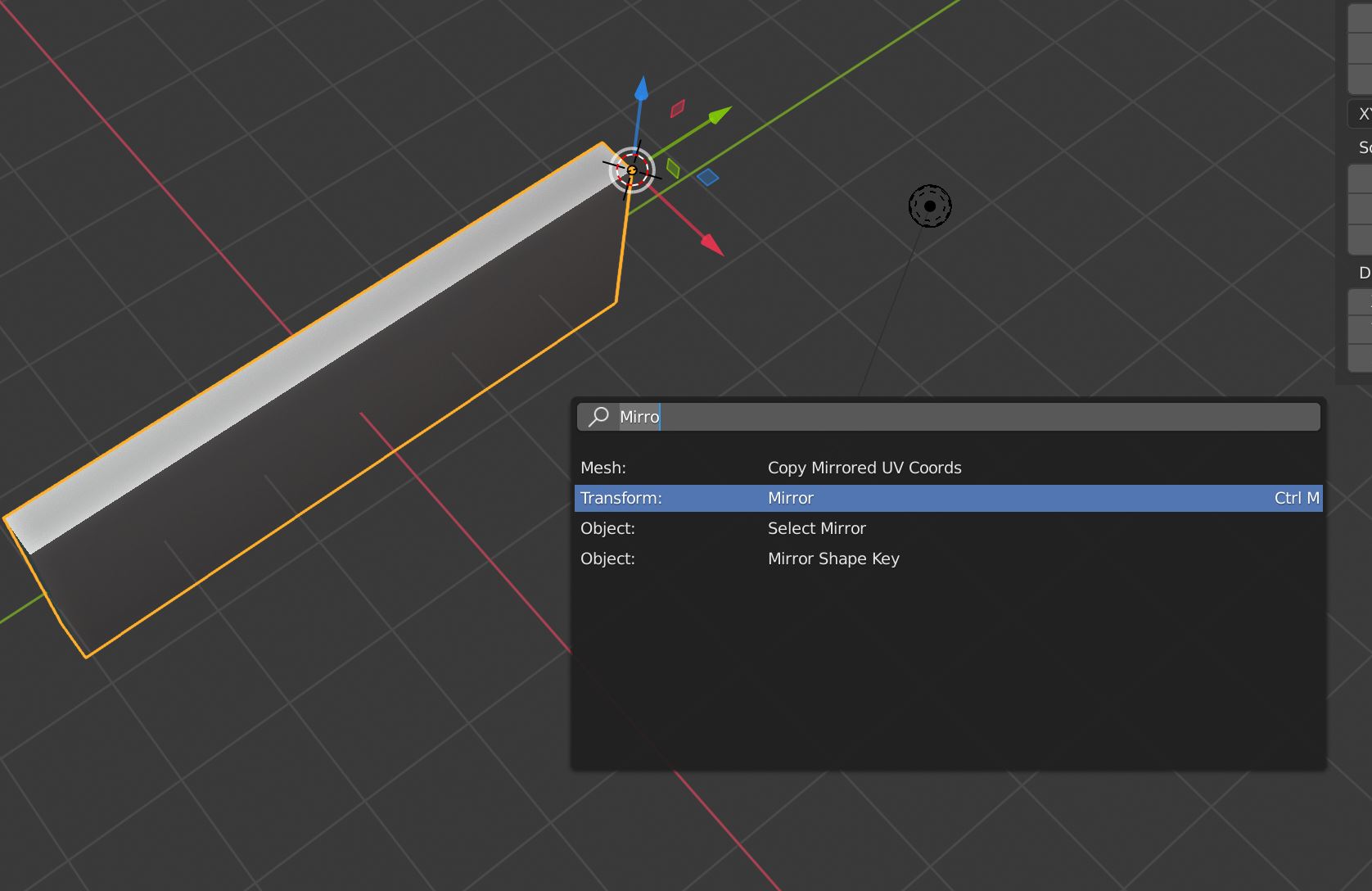Image resolution: width=1372 pixels, height=891 pixels.
Task: Click the Ctrl M shortcut label
Action: pyautogui.click(x=1297, y=498)
